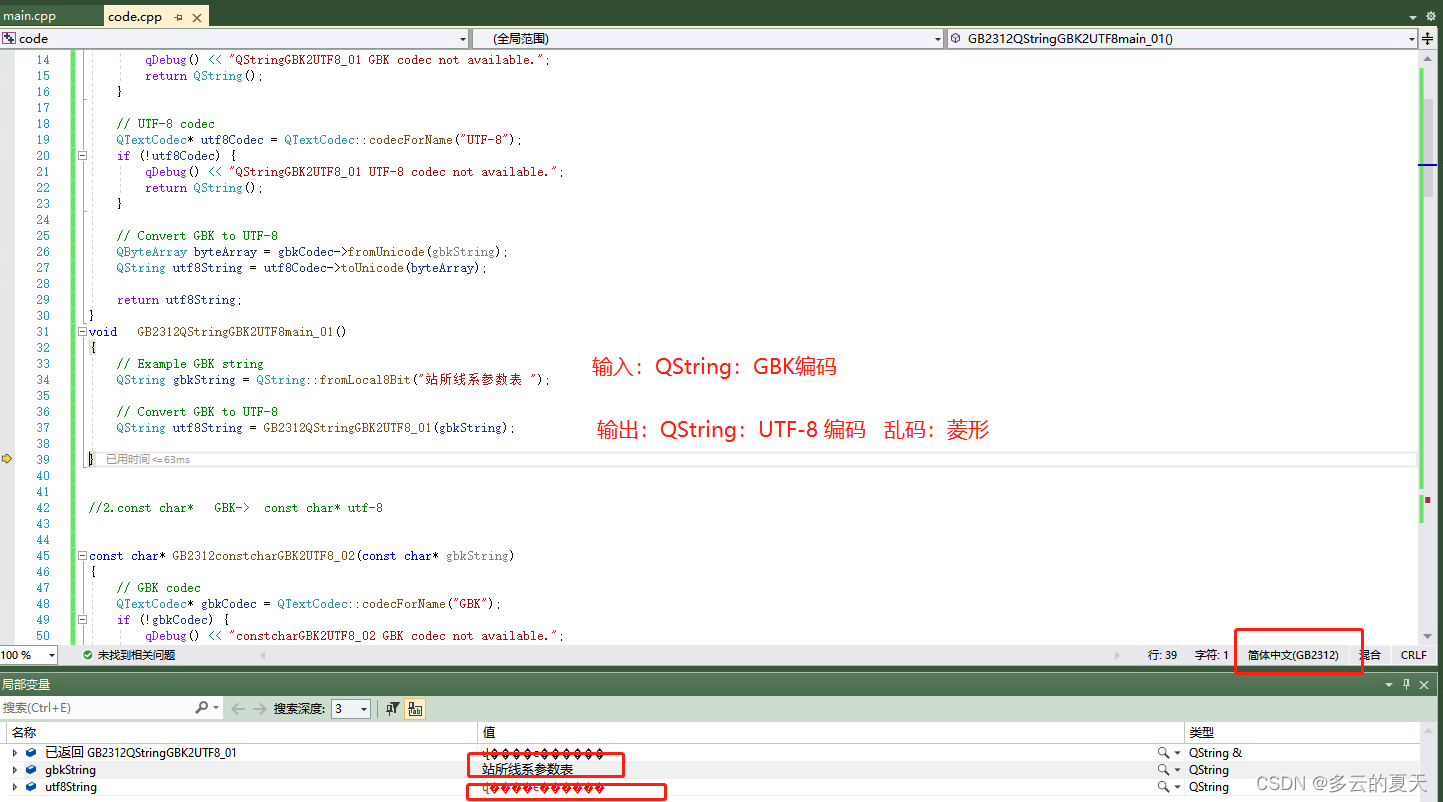
Task: Collapse the code block at line 31
Action: pyautogui.click(x=83, y=331)
